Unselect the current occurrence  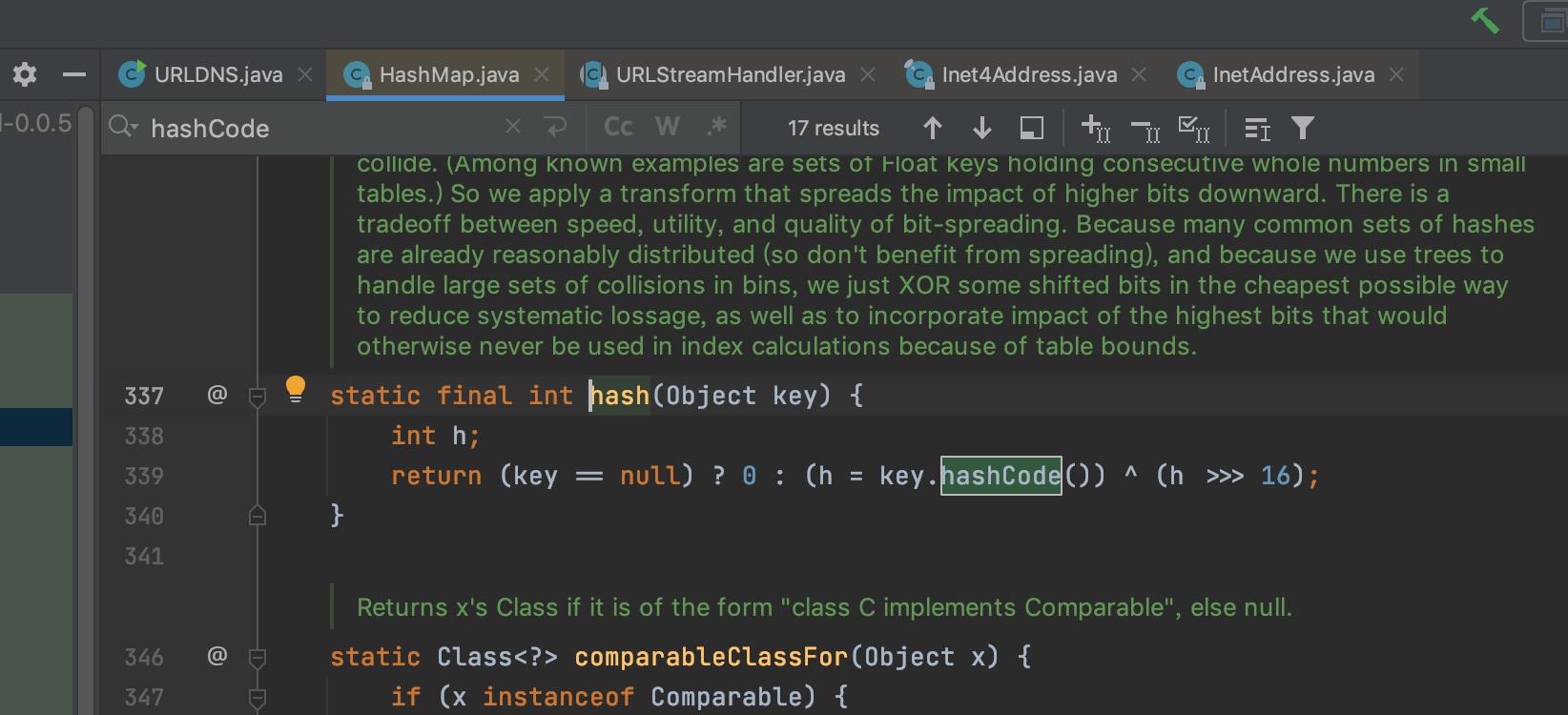(1145, 128)
